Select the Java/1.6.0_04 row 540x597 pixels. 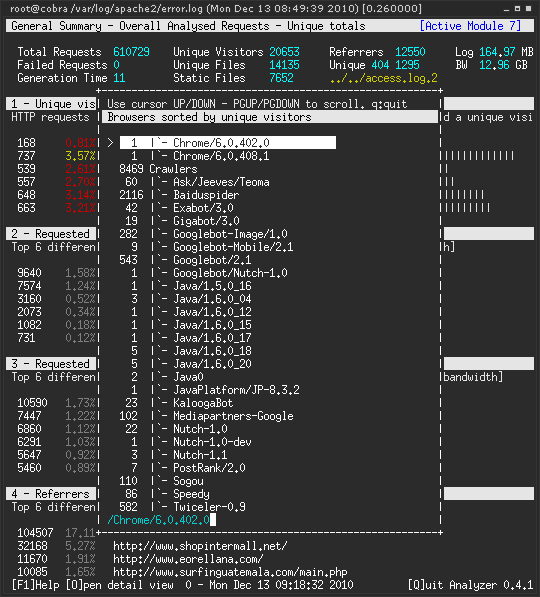(191, 298)
